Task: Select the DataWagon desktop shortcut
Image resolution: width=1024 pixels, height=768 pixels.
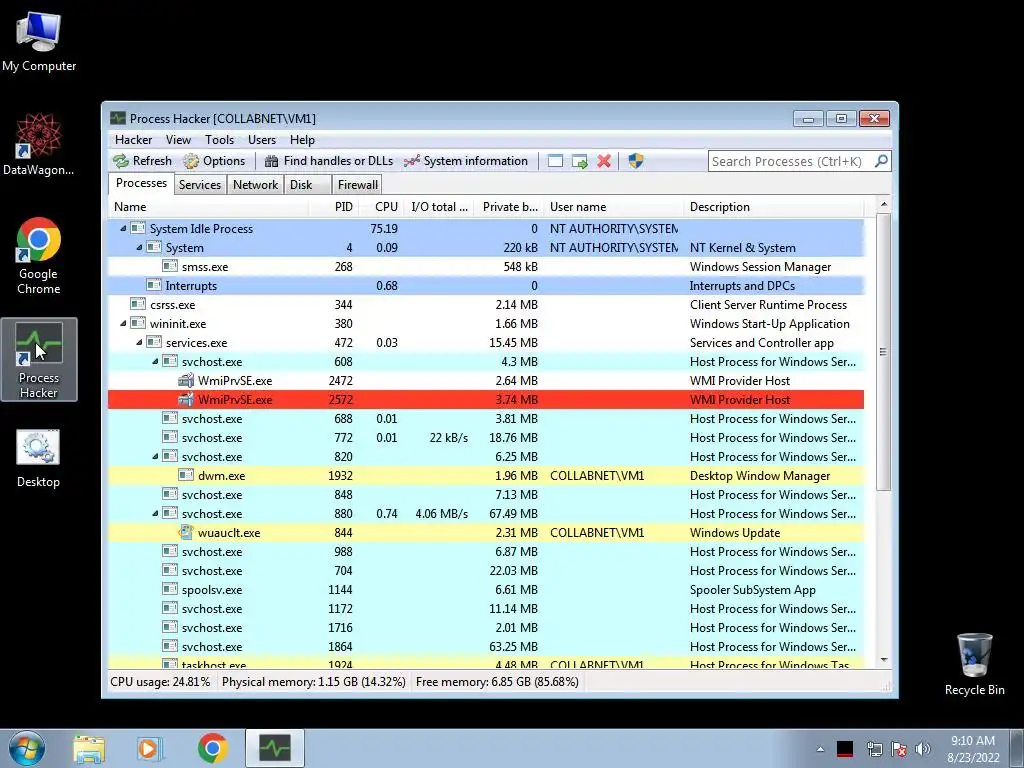Action: point(39,144)
